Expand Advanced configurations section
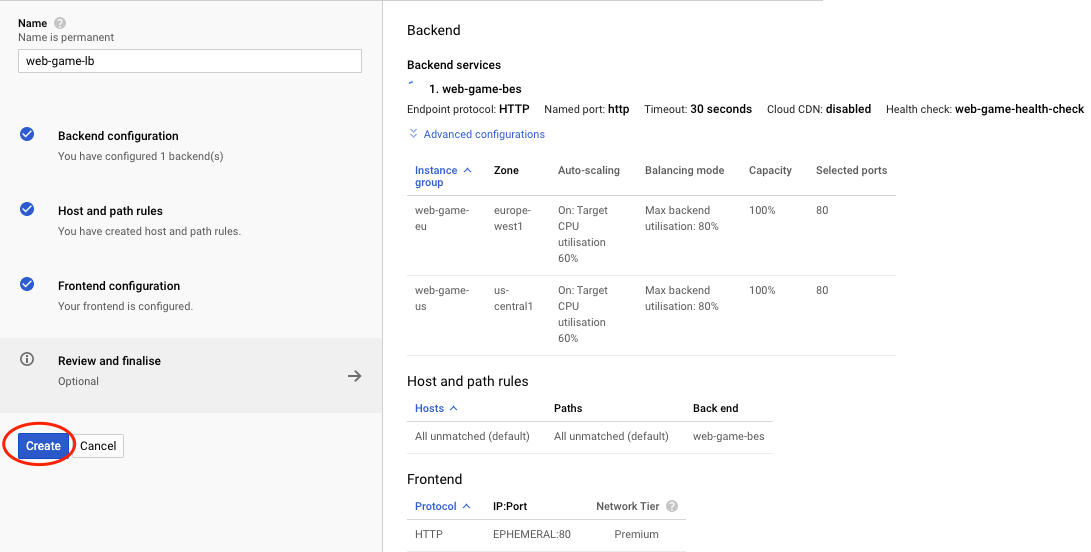Screen dimensions: 1091x552 tap(484, 134)
